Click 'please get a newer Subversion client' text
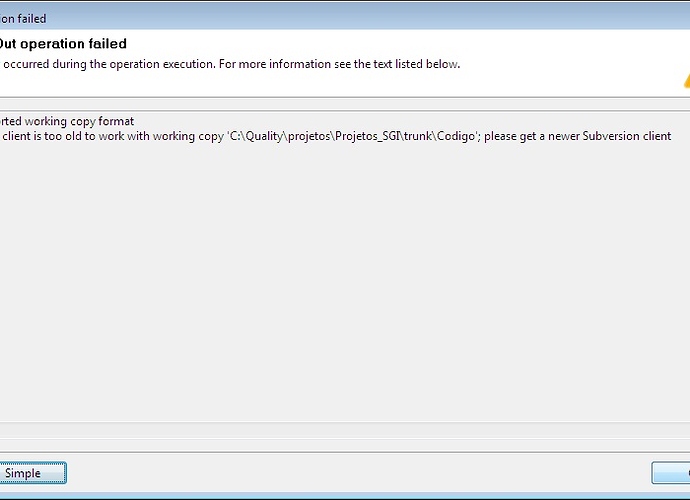690x500 pixels. (577, 136)
